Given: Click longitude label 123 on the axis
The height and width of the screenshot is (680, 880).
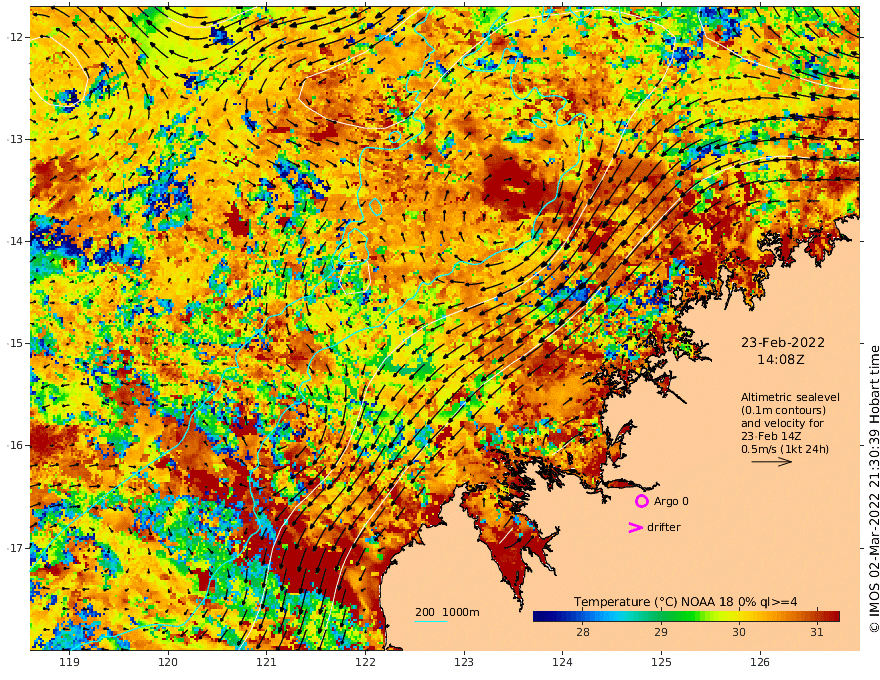Looking at the screenshot, I should tap(464, 662).
